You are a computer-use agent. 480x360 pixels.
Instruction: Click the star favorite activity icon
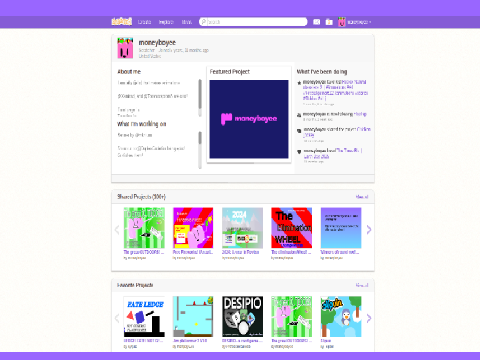click(299, 83)
